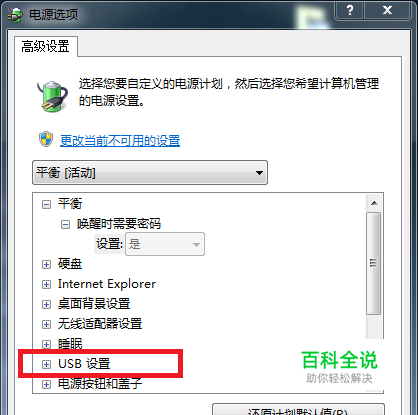Expand the Internet Explorer node
Image resolution: width=418 pixels, height=415 pixels.
click(x=47, y=285)
